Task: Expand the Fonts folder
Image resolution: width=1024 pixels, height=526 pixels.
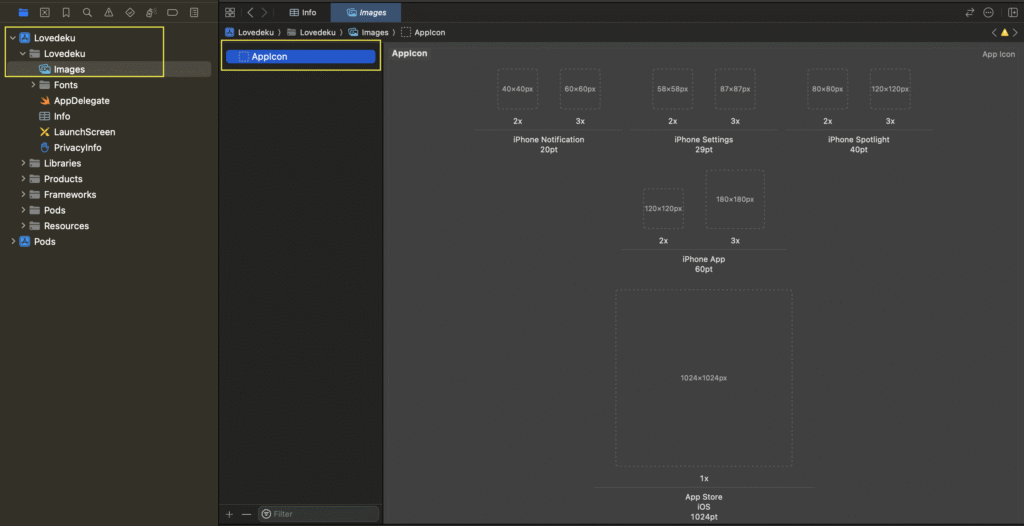Action: (x=33, y=85)
